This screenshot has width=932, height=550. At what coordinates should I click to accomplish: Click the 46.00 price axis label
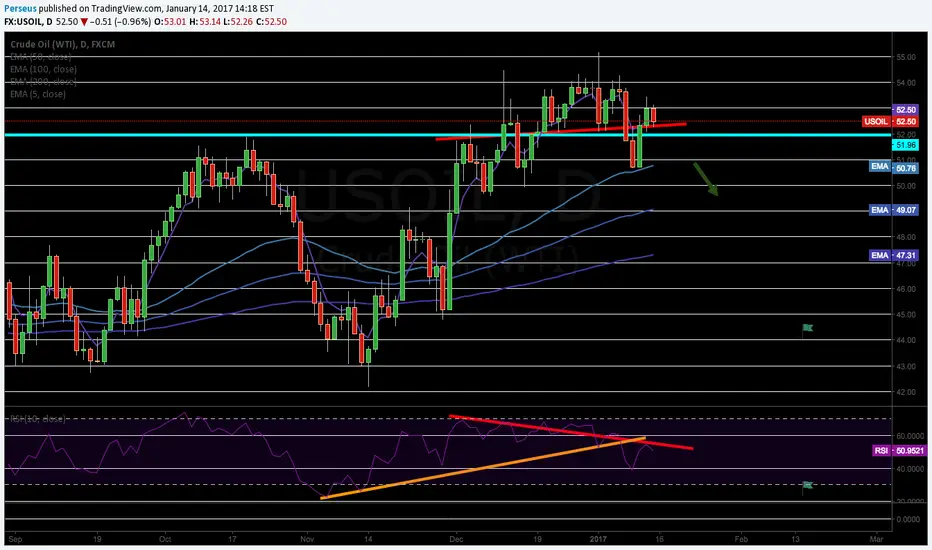[x=906, y=288]
